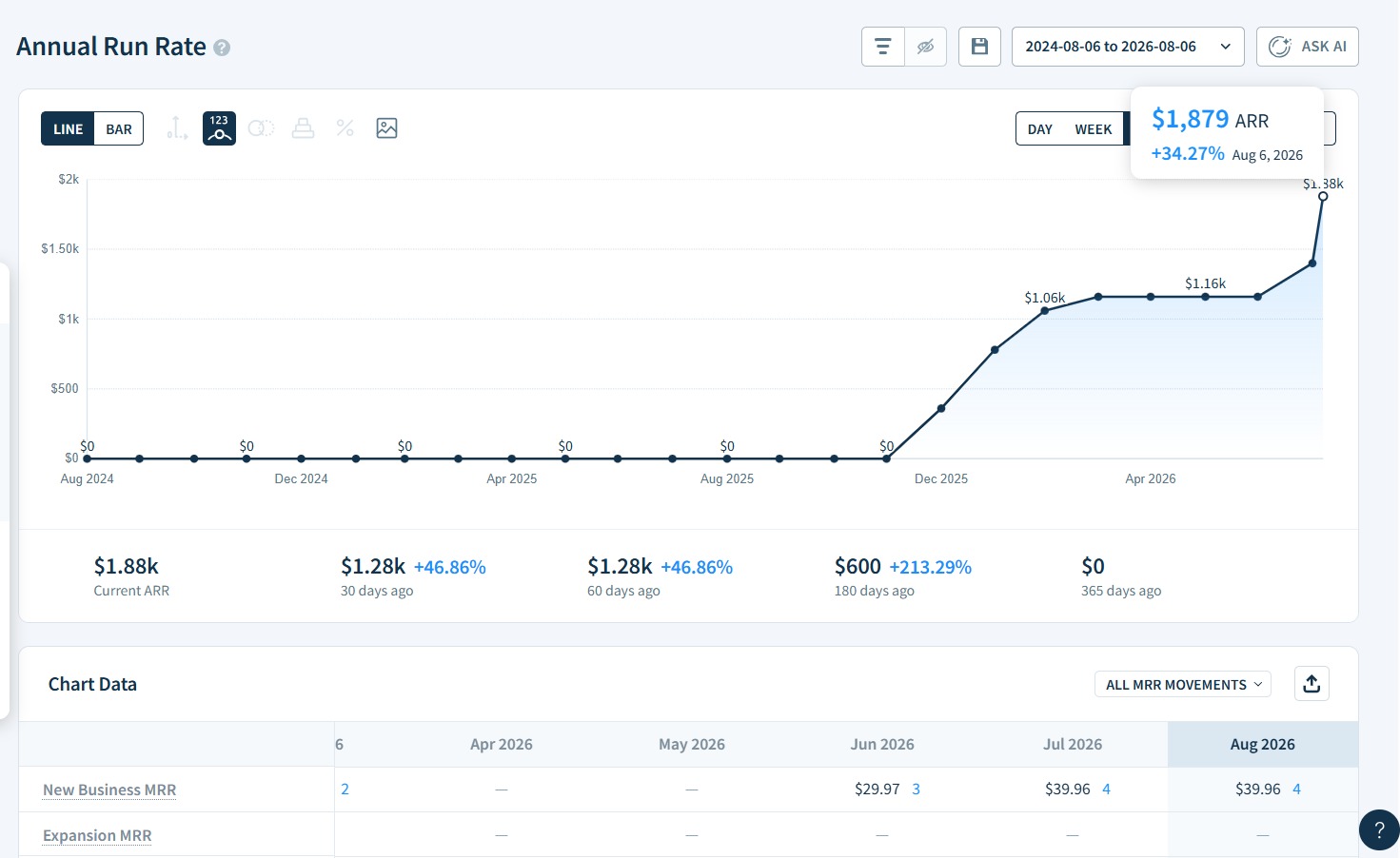Click the $1.16k data point on chart
The width and height of the screenshot is (1400, 858).
(1205, 297)
